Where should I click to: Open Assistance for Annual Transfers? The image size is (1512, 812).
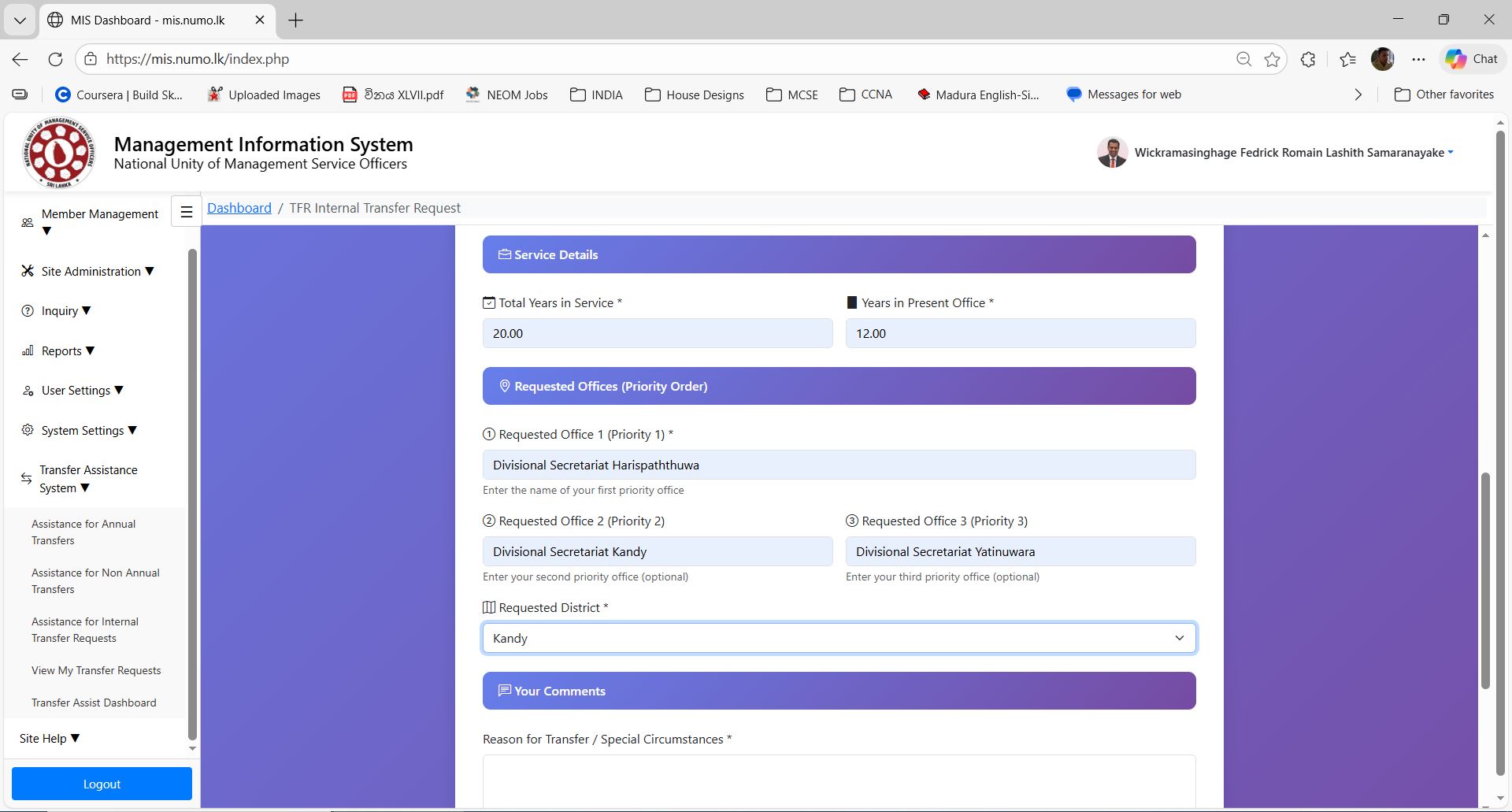click(x=83, y=532)
